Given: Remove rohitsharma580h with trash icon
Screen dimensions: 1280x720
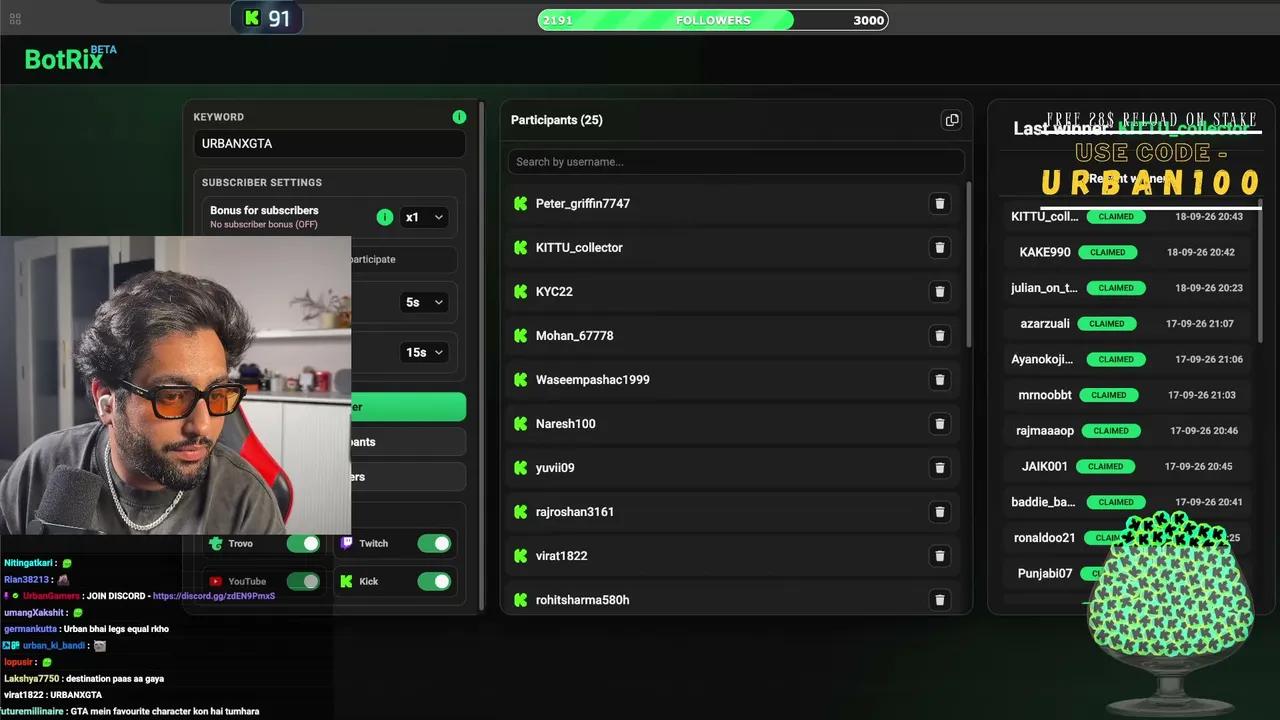Looking at the screenshot, I should click(939, 600).
